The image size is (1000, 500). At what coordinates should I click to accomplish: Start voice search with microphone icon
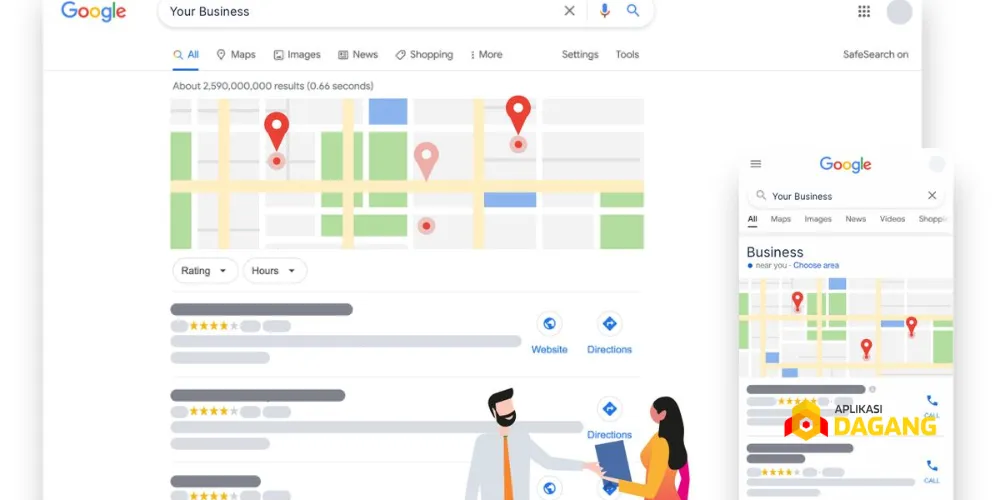605,11
